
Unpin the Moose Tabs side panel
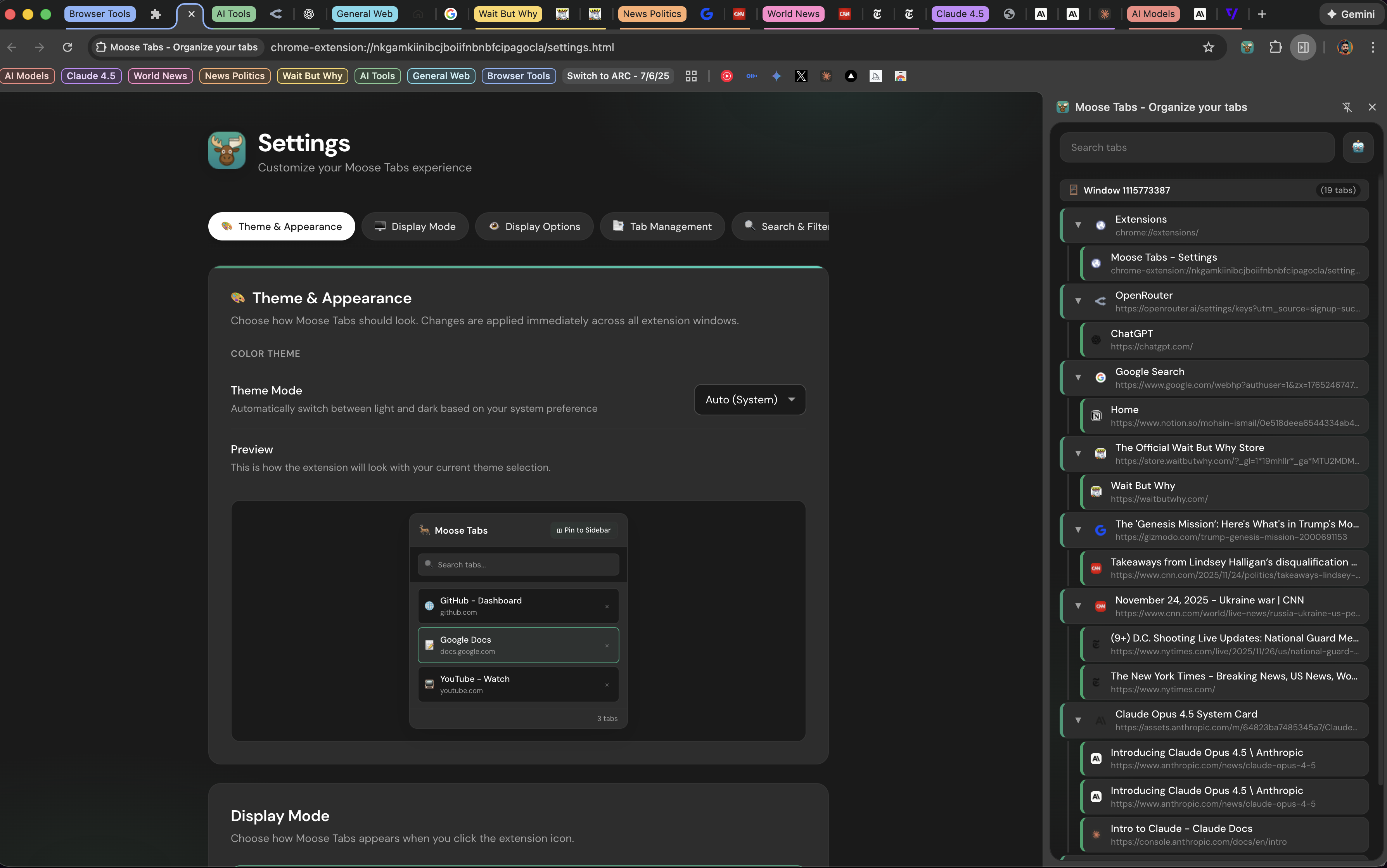1347,107
